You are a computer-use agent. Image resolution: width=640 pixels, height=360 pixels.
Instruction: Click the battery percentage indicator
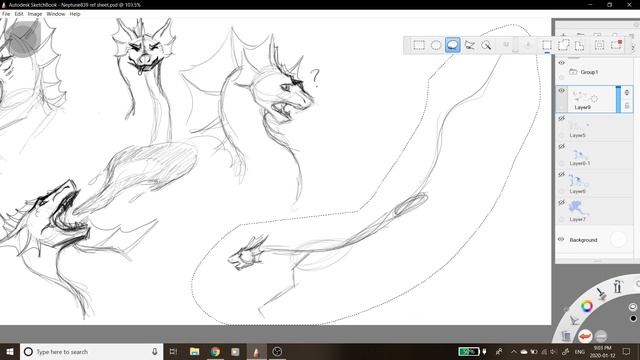(x=468, y=351)
